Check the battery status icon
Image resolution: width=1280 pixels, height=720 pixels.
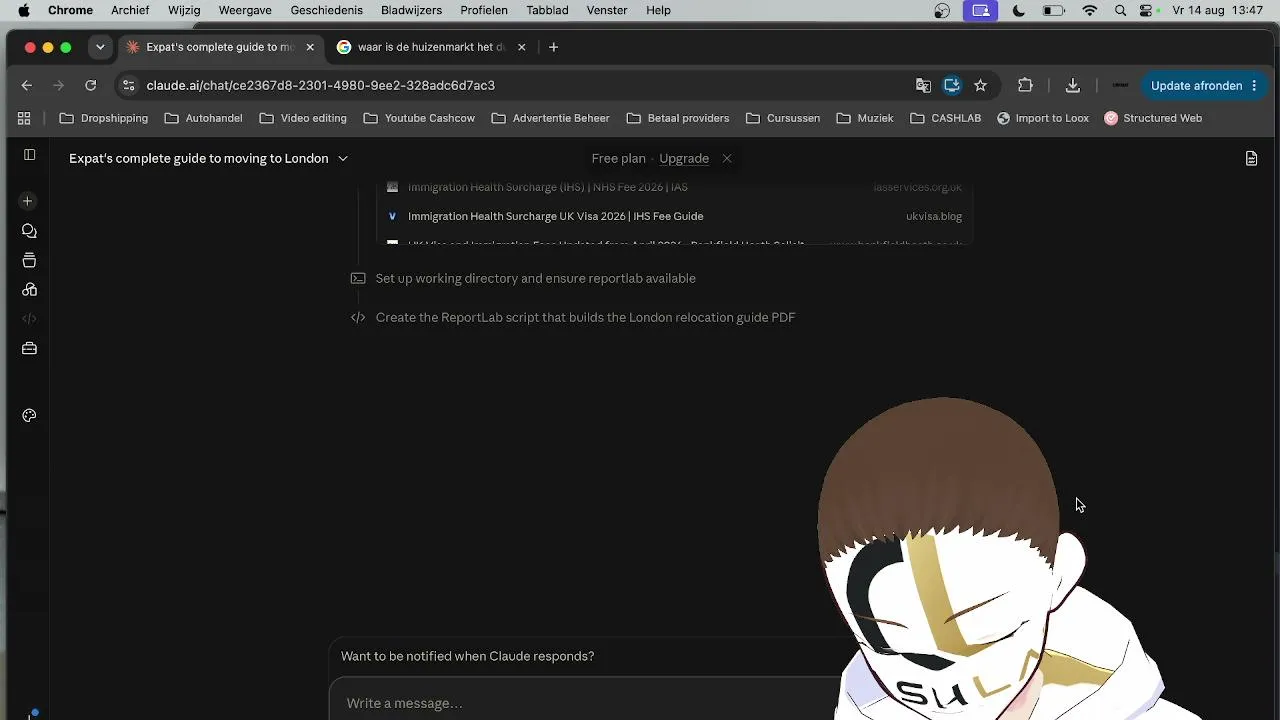(x=1054, y=10)
